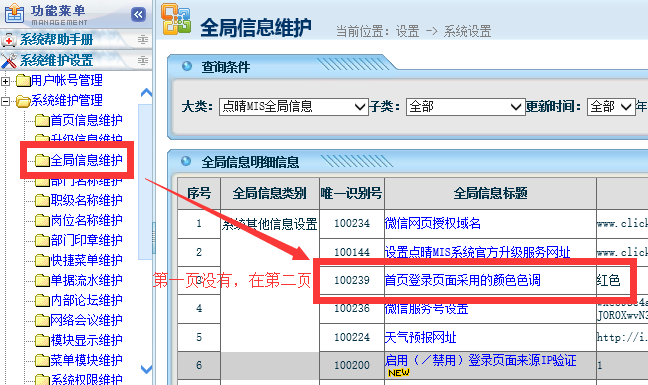The height and width of the screenshot is (385, 648).
Task: Toggle the 系统维护设置 section collapse icon
Action: 143,61
